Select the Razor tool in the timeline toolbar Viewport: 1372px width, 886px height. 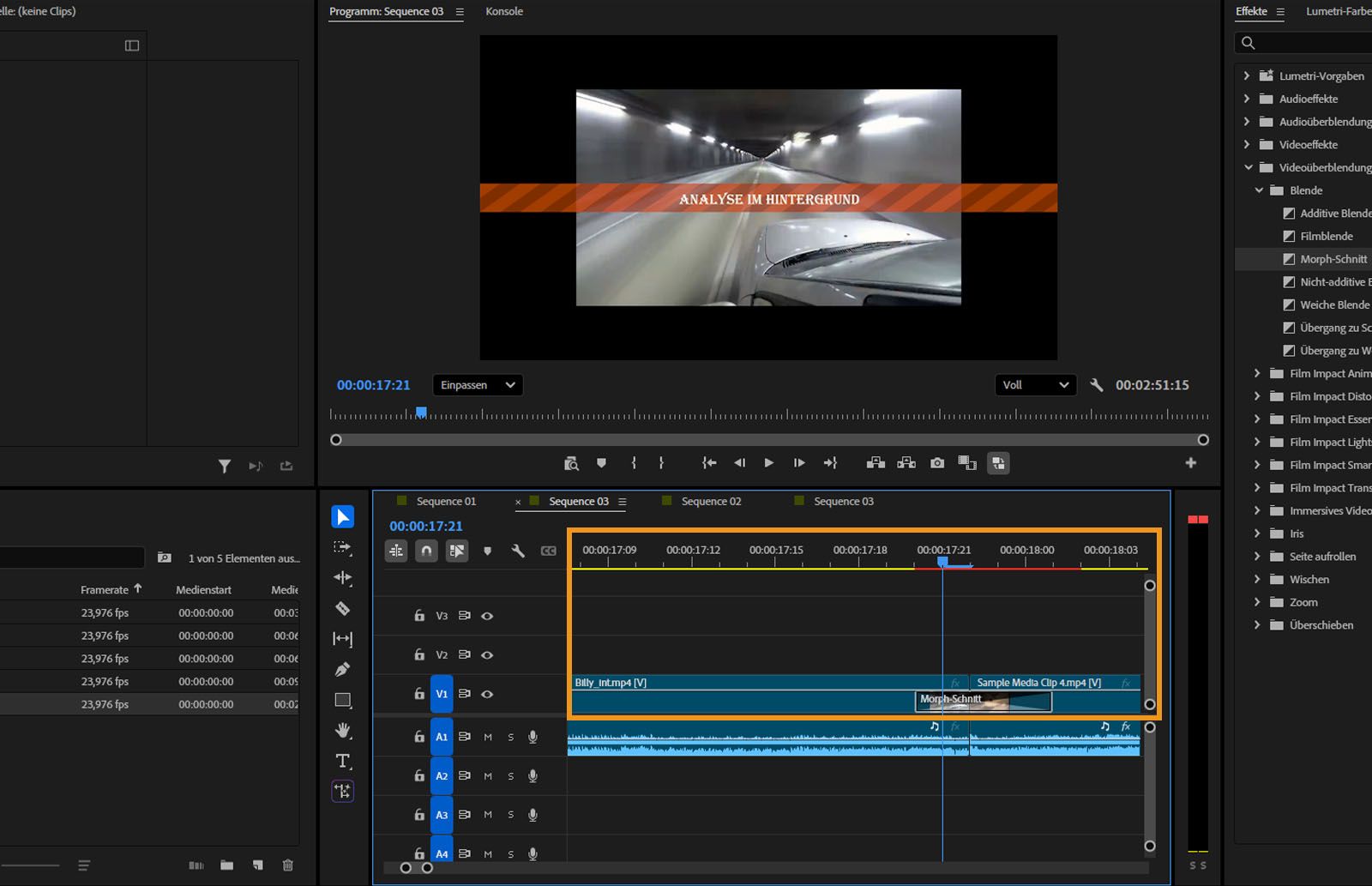click(342, 608)
